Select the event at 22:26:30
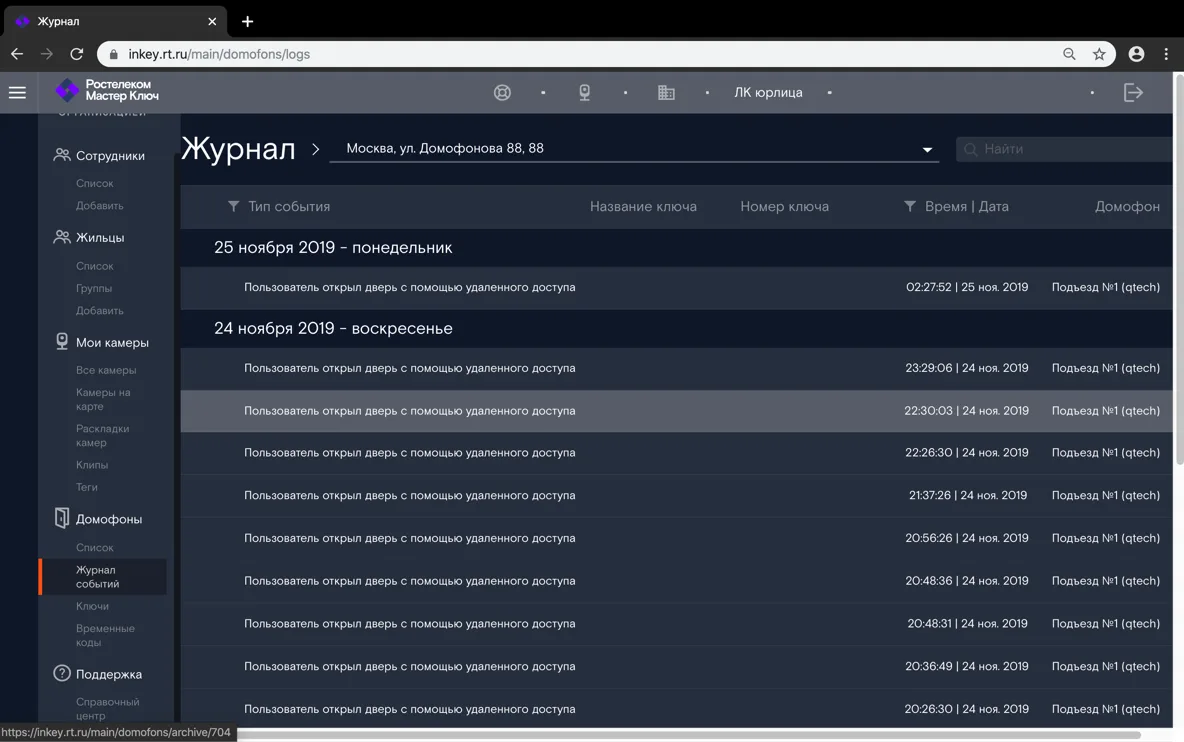Screen dimensions: 1184x742 pyautogui.click(x=677, y=453)
